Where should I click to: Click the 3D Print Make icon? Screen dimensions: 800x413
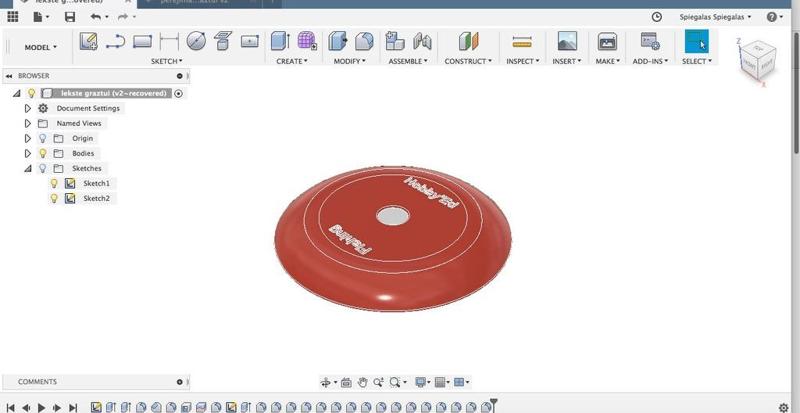click(x=607, y=41)
